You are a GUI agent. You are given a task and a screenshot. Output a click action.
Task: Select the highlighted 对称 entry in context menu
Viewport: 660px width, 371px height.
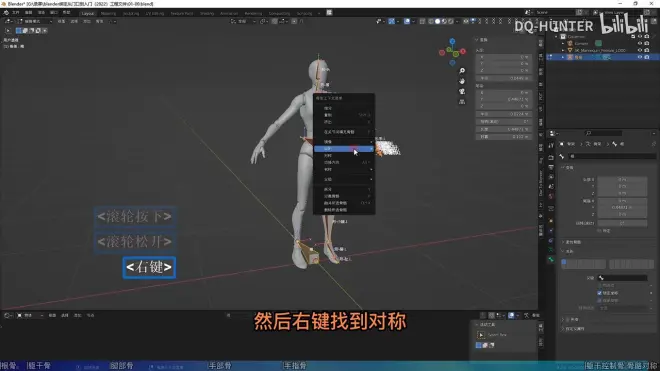(344, 149)
